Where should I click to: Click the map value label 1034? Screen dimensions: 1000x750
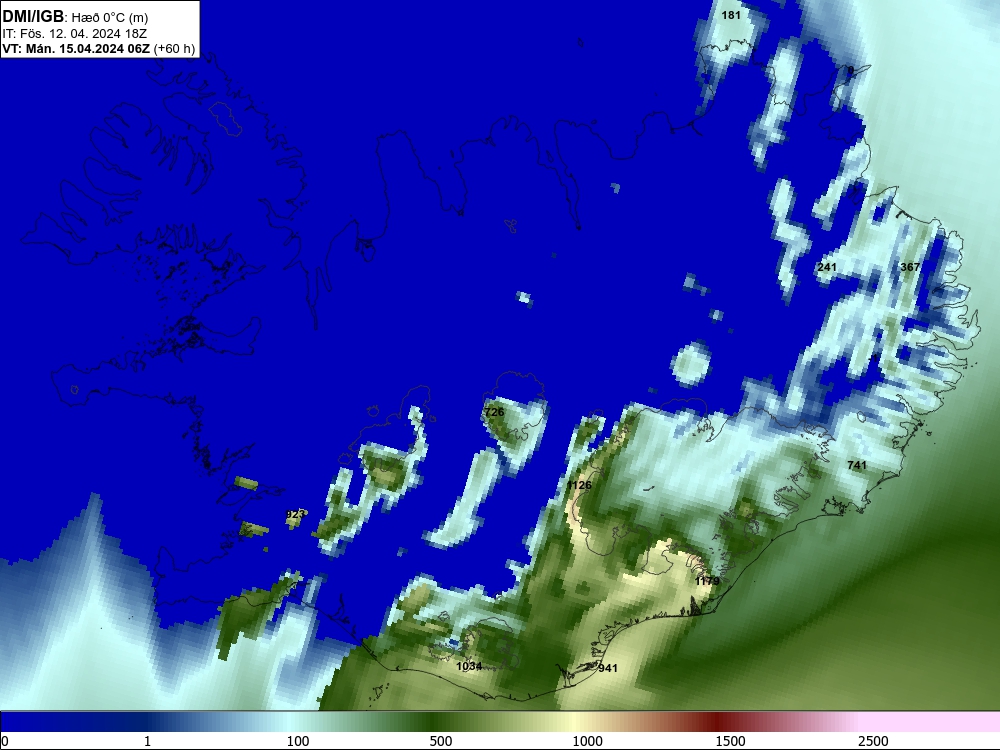pos(469,666)
